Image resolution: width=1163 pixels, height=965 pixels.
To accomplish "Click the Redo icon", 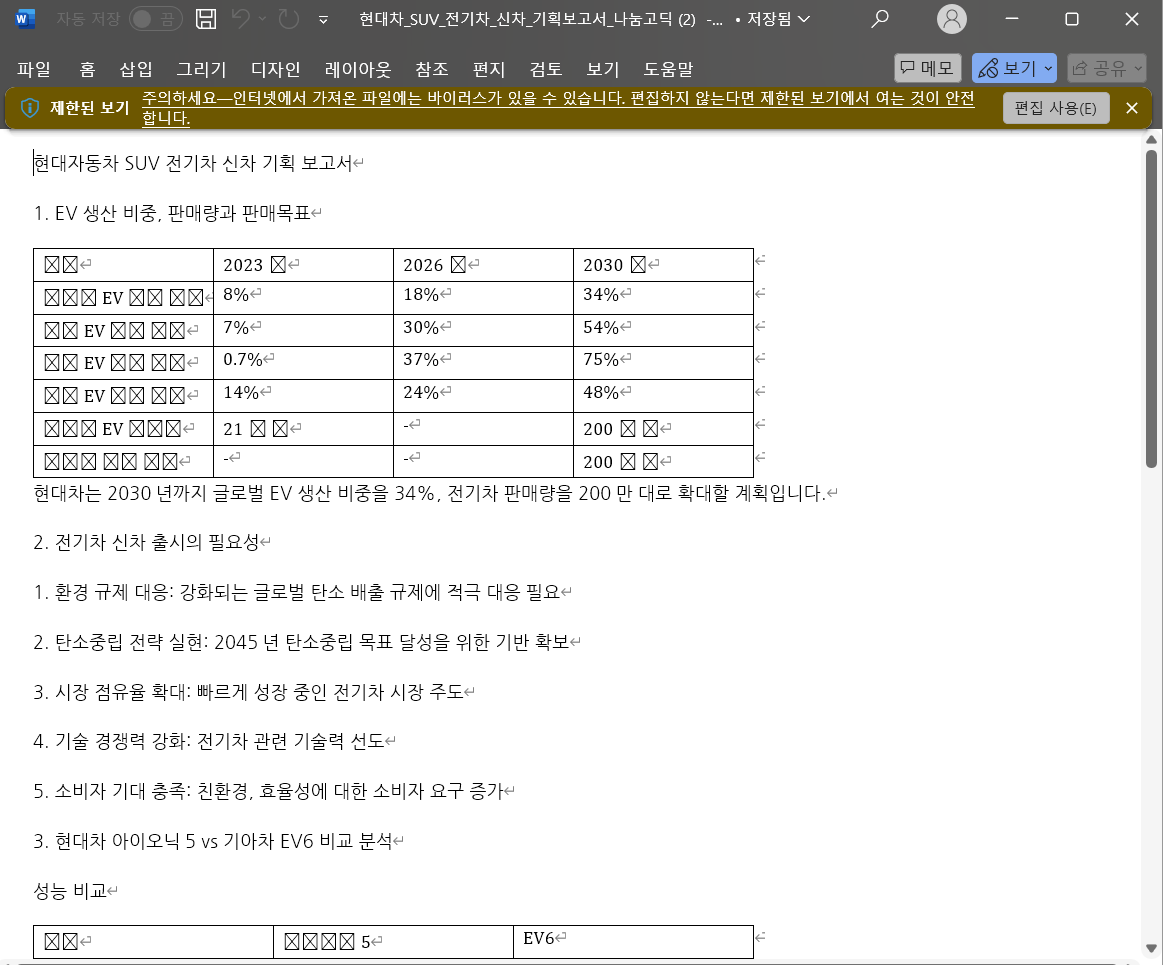I will (289, 19).
